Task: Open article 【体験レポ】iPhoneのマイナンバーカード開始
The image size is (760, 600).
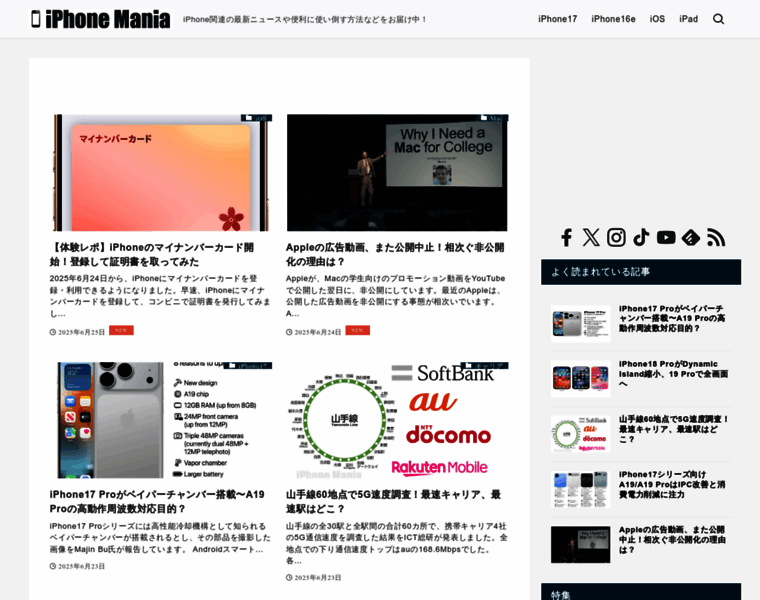Action: click(x=152, y=254)
